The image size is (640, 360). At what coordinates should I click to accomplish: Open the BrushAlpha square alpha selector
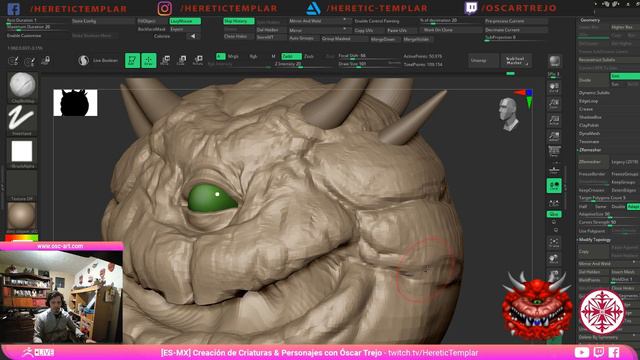point(22,153)
